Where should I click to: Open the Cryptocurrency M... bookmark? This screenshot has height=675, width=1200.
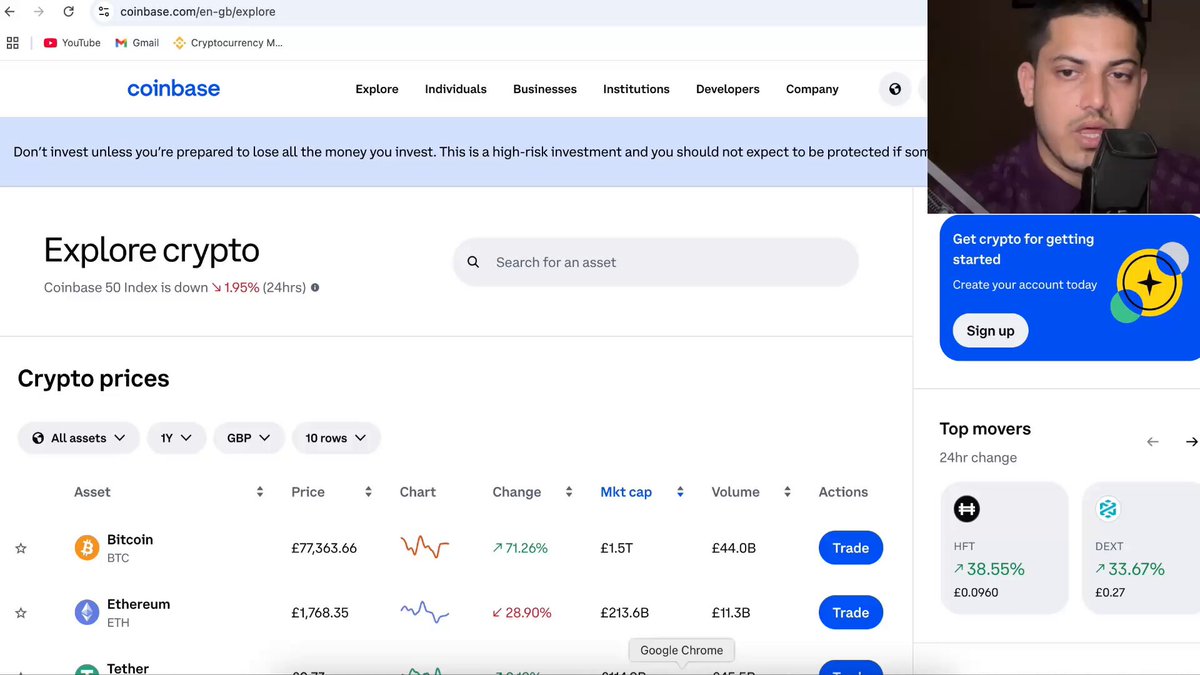[x=228, y=43]
